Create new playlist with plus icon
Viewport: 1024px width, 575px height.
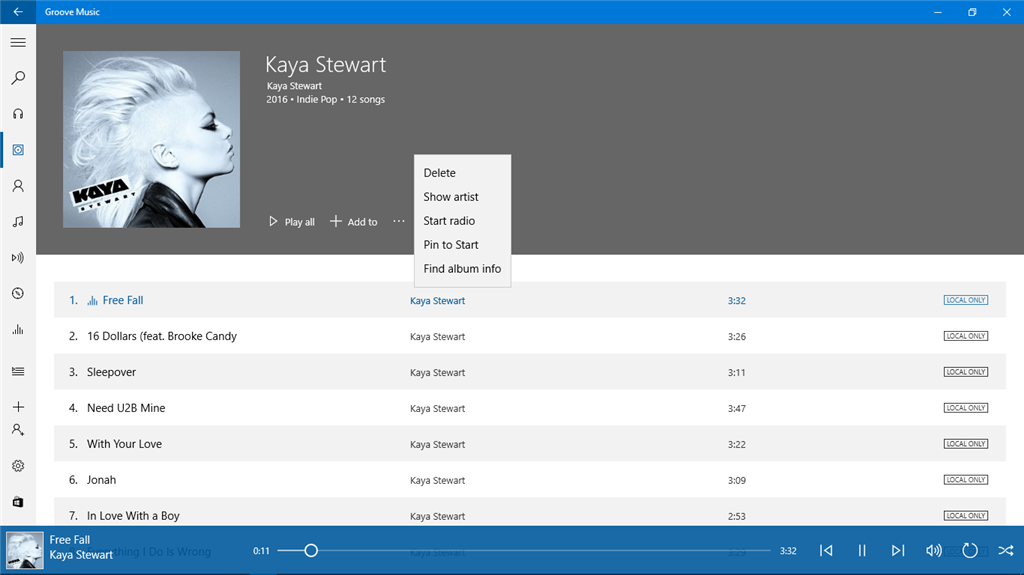point(18,407)
